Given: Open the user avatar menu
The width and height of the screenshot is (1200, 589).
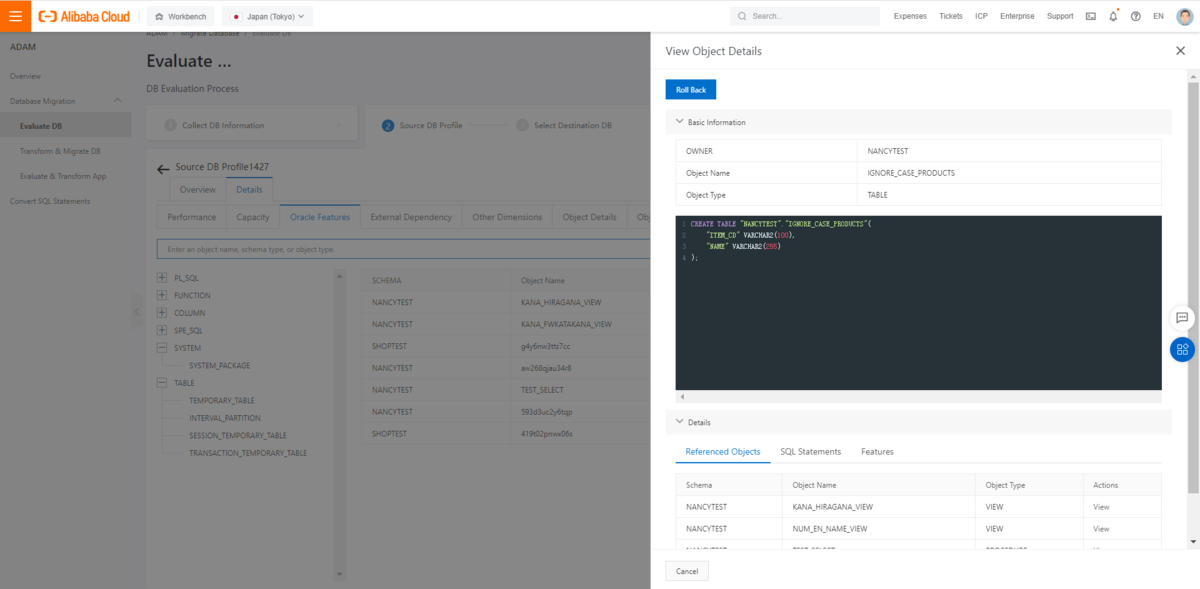Looking at the screenshot, I should point(1184,16).
